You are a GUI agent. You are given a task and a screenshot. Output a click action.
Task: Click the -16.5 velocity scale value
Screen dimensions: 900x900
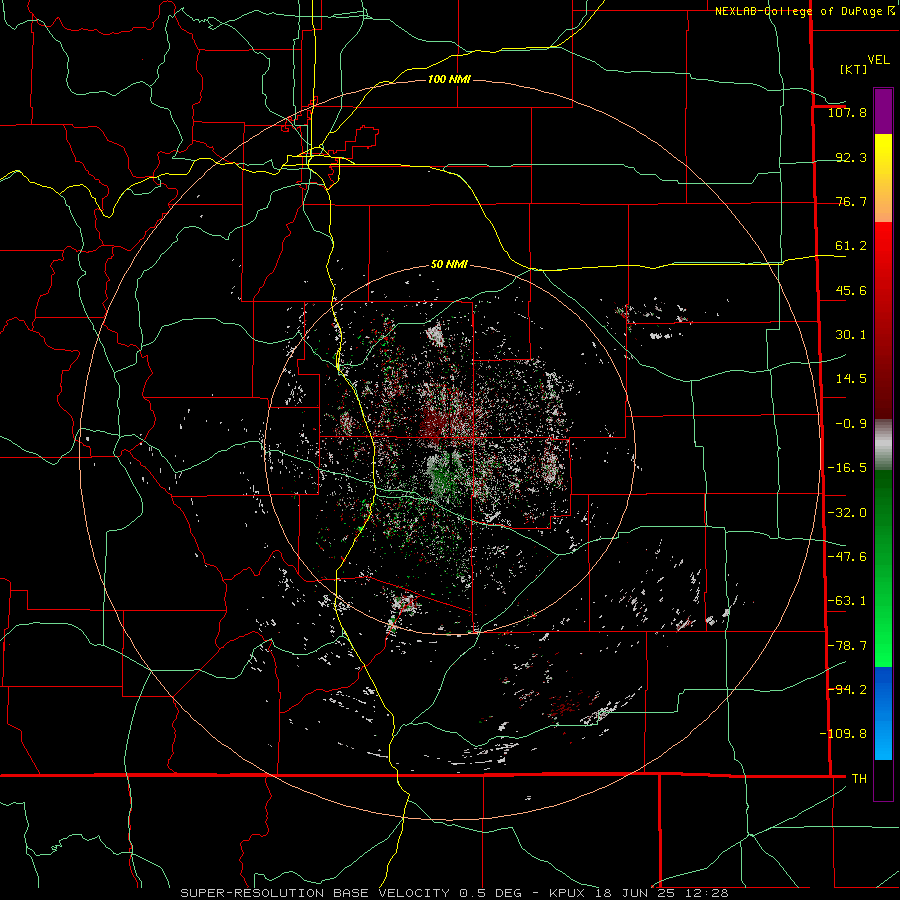tap(847, 468)
